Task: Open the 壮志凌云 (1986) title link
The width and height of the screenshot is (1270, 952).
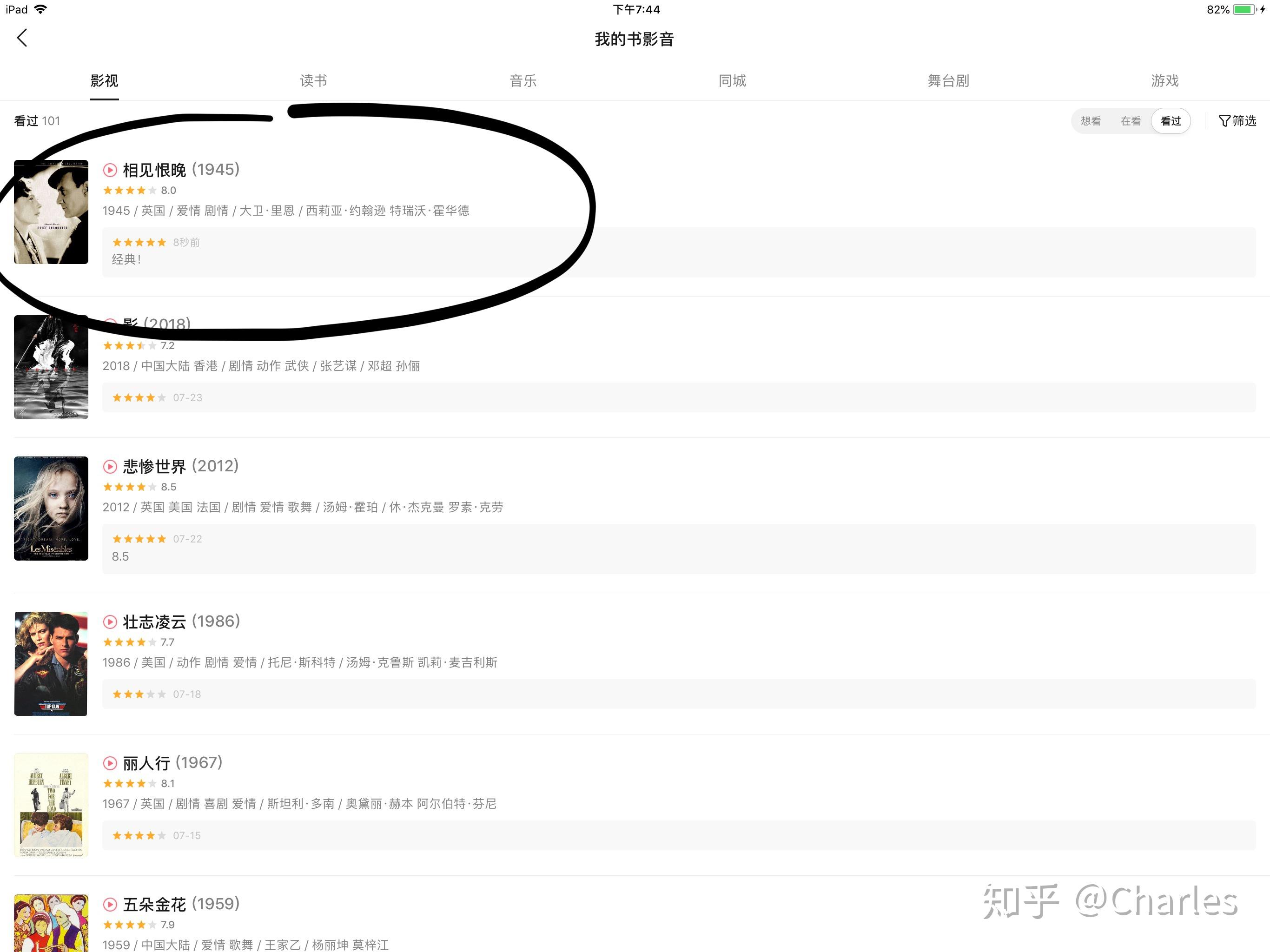Action: [x=181, y=622]
